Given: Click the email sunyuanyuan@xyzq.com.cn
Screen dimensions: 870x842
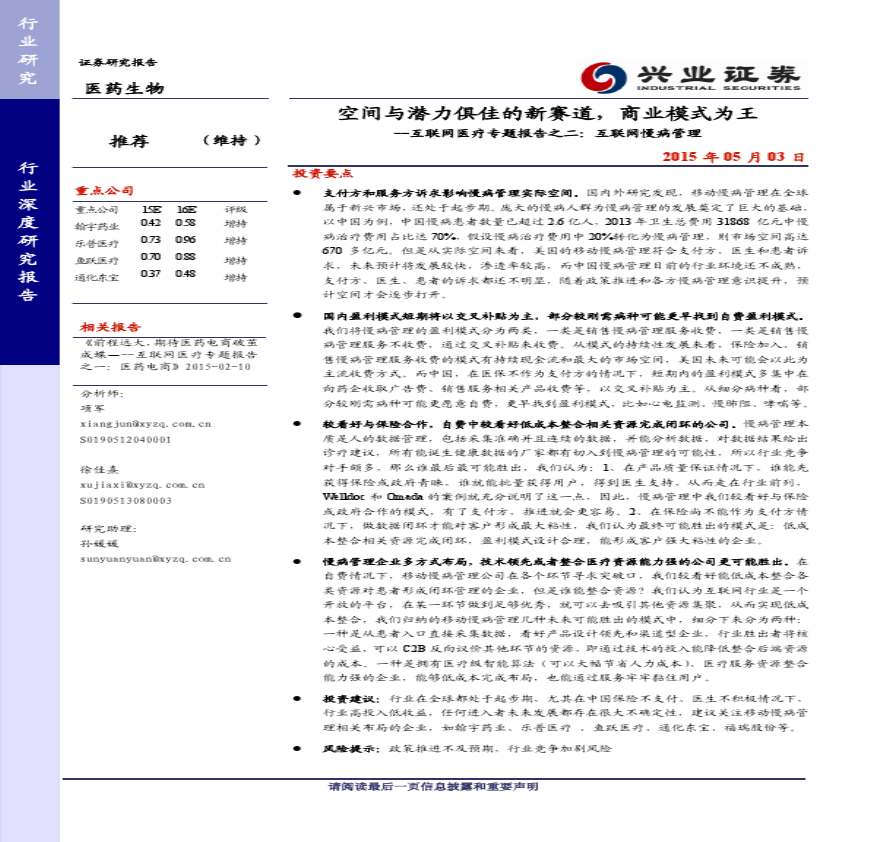Looking at the screenshot, I should pos(155,559).
